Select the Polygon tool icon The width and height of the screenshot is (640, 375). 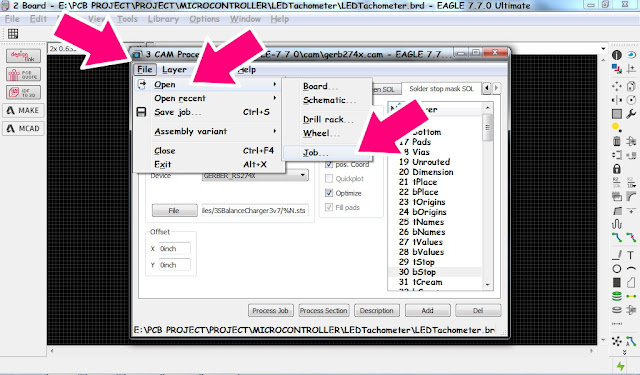coord(631,282)
